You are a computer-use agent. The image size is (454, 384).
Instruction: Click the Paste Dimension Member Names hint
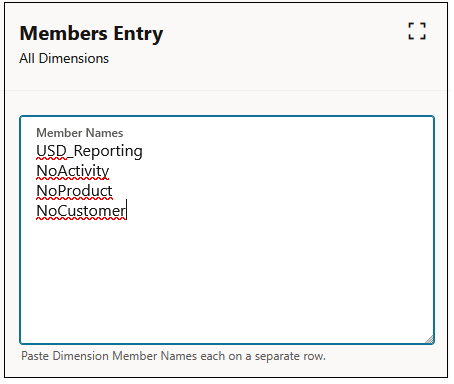173,356
